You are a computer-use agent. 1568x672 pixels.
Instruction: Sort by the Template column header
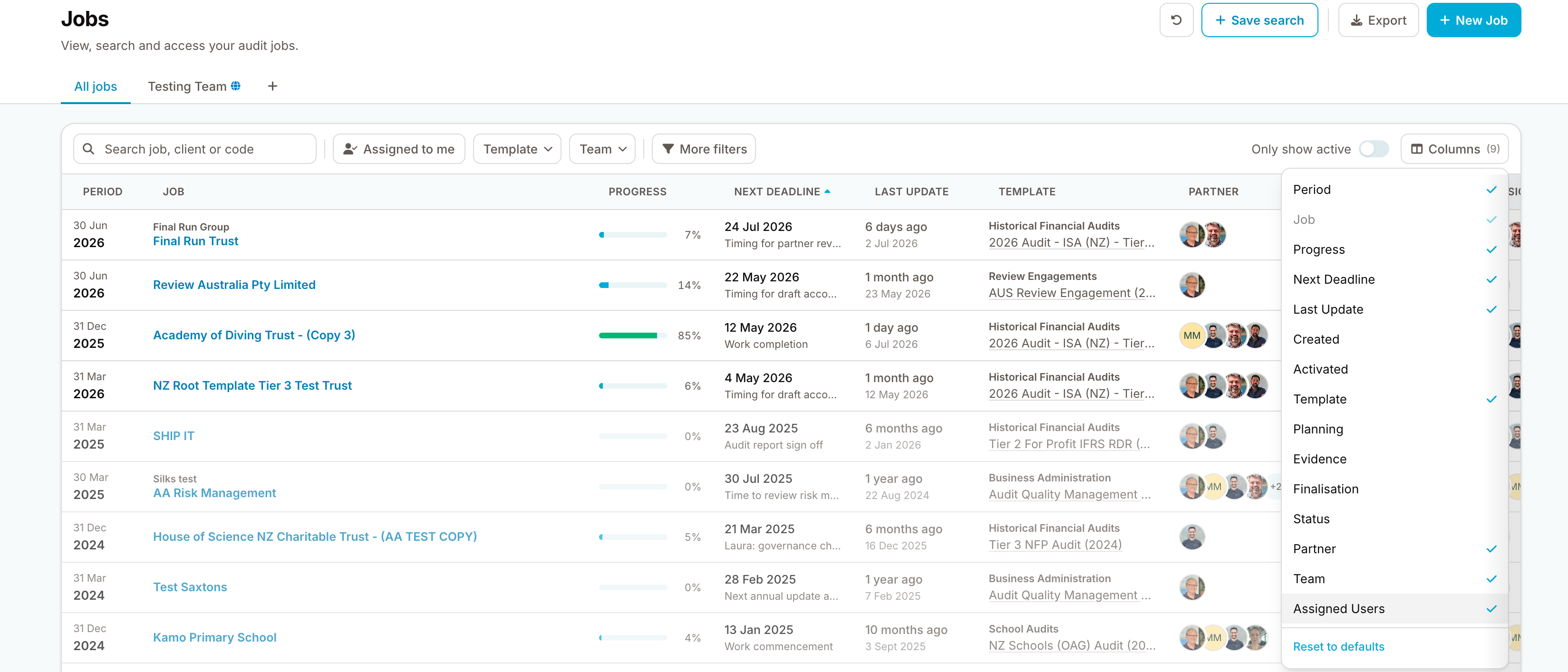point(1027,191)
